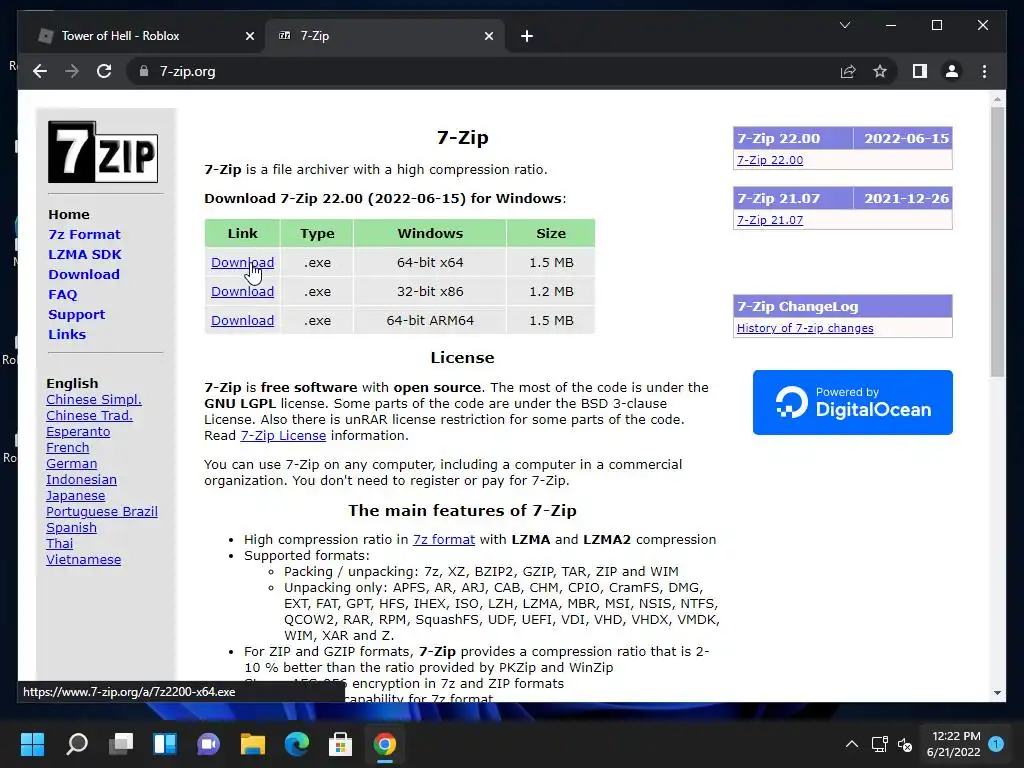The image size is (1024, 768).
Task: Click the browser forward arrow
Action: coord(72,71)
